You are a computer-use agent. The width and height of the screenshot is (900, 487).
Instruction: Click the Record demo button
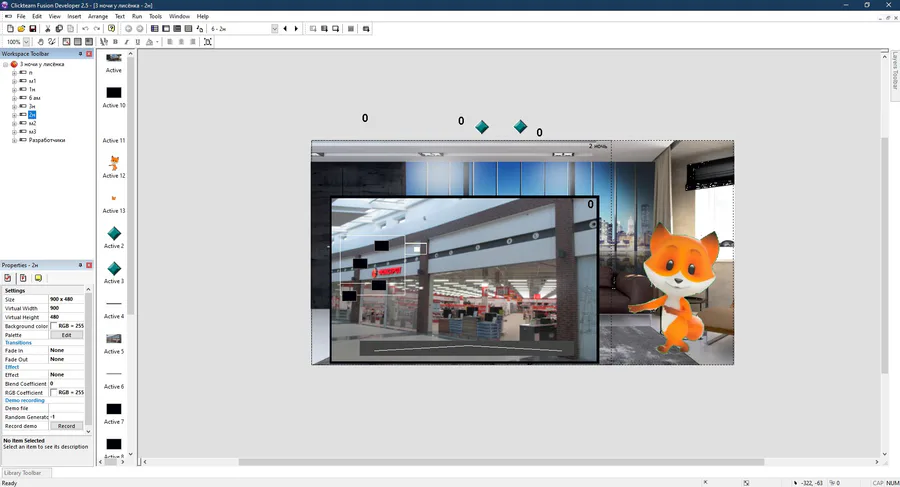(x=67, y=426)
